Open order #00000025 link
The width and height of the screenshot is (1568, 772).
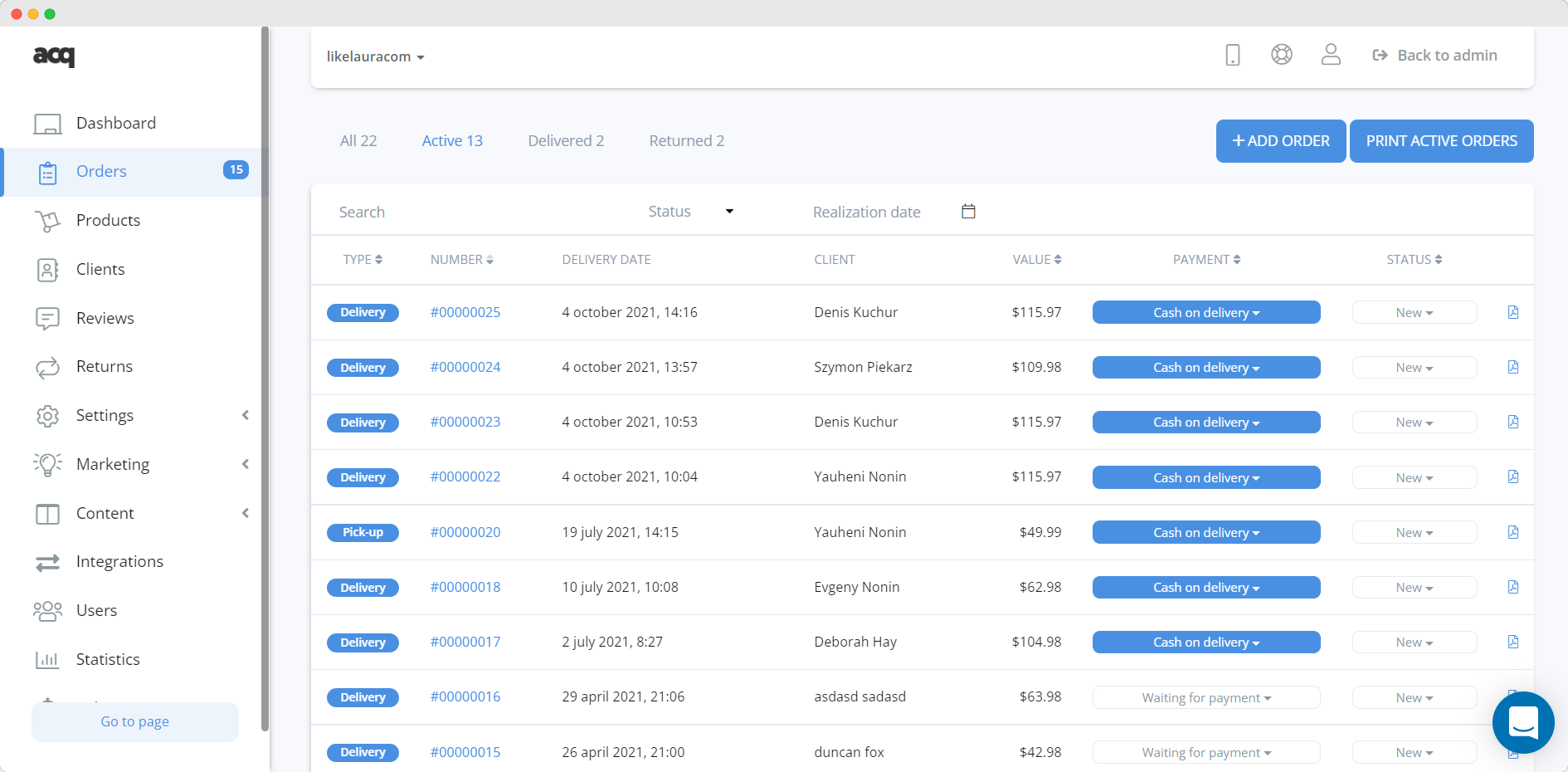click(465, 312)
